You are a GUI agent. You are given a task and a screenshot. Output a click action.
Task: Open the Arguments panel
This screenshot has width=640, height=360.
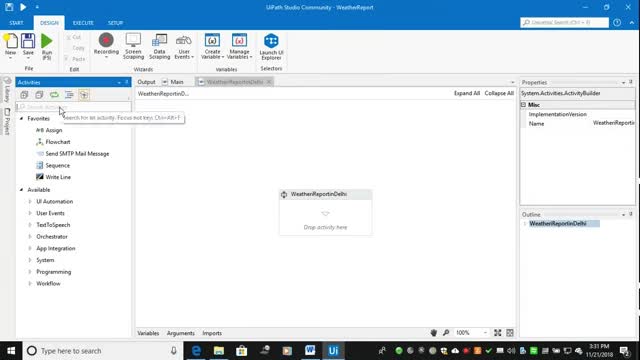tap(180, 333)
